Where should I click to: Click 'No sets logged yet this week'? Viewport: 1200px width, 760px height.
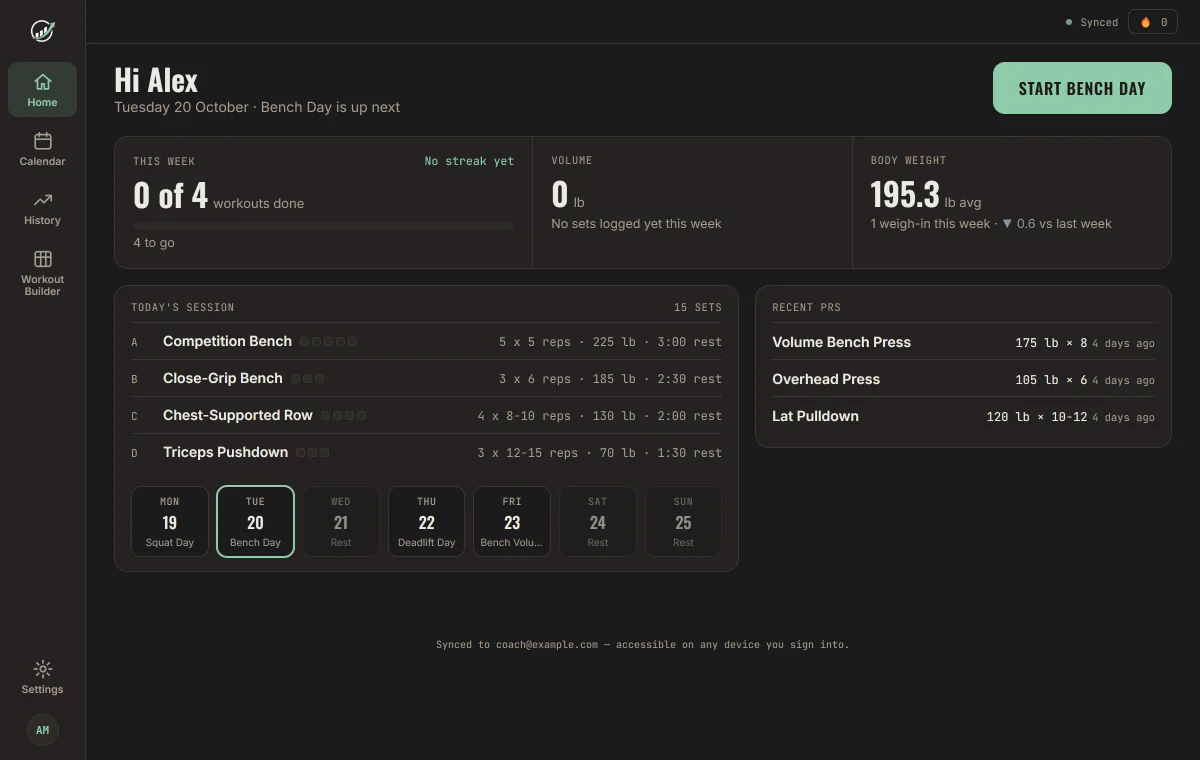(636, 224)
